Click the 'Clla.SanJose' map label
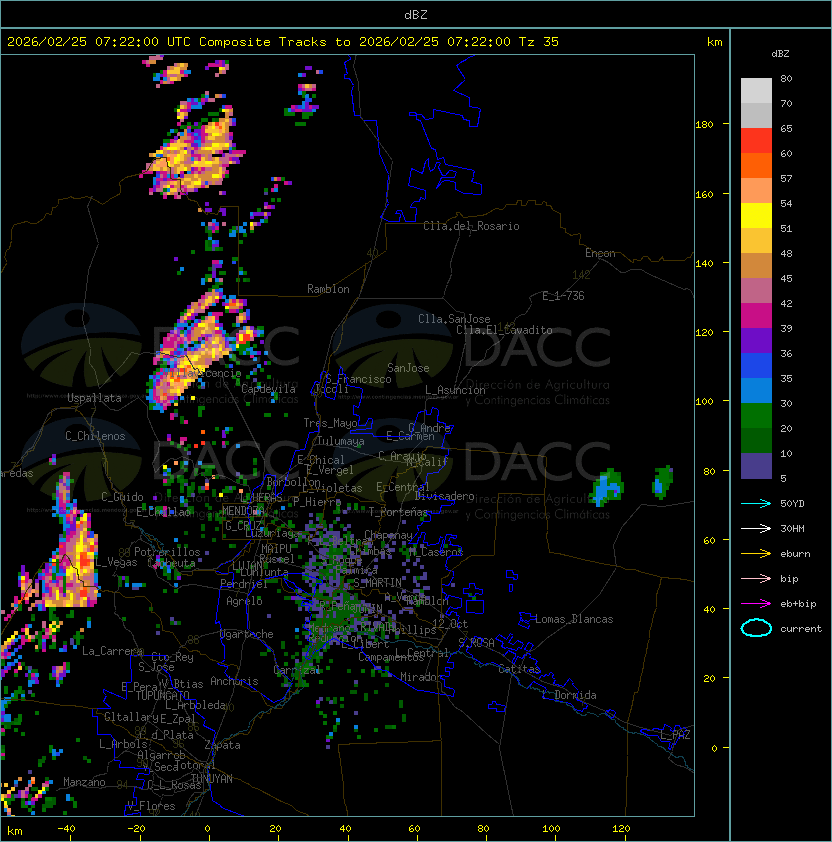The width and height of the screenshot is (832, 842). tap(454, 319)
